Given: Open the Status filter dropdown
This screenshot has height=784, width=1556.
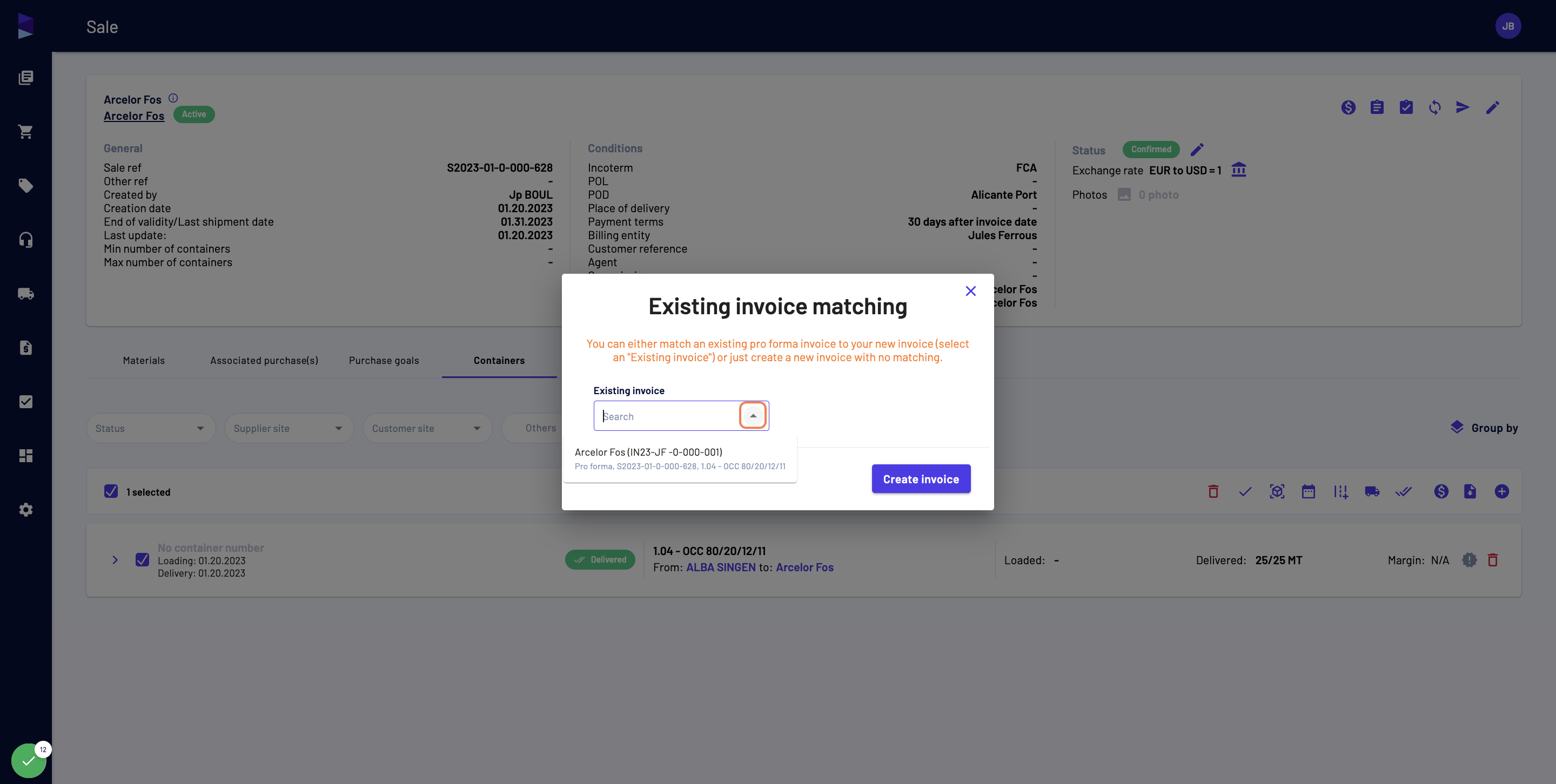Looking at the screenshot, I should (151, 428).
